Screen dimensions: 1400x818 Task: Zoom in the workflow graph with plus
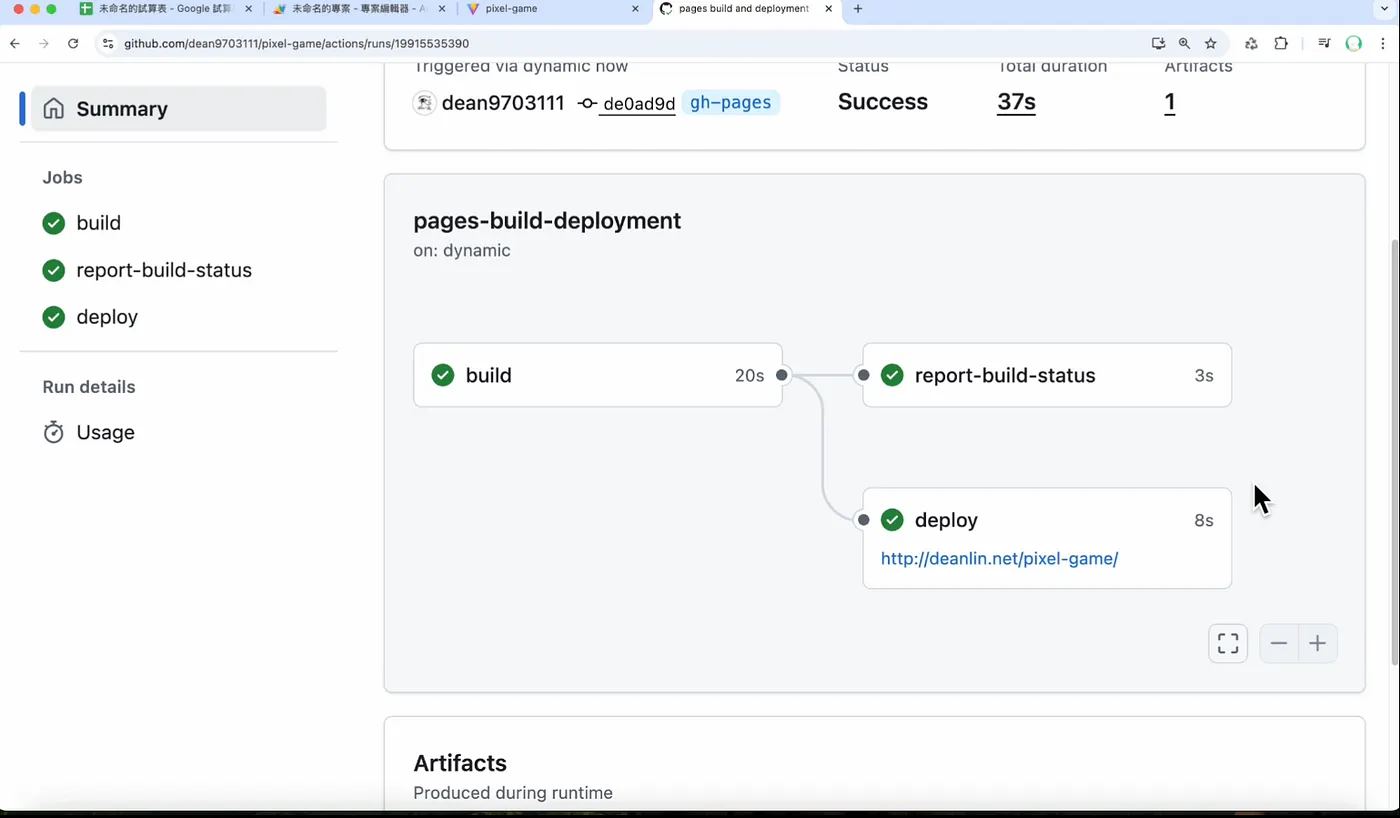(x=1318, y=643)
